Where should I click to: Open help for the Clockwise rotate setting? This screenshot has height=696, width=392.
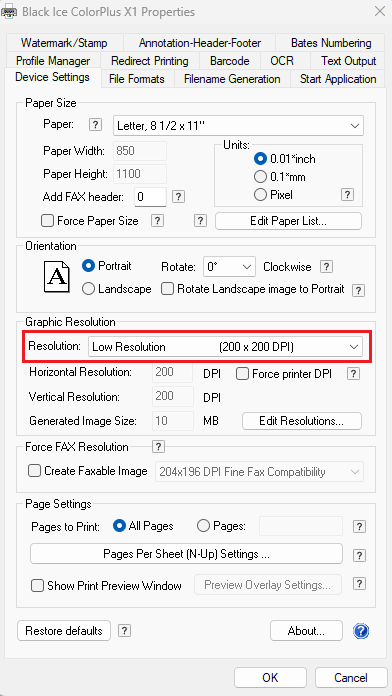point(326,267)
